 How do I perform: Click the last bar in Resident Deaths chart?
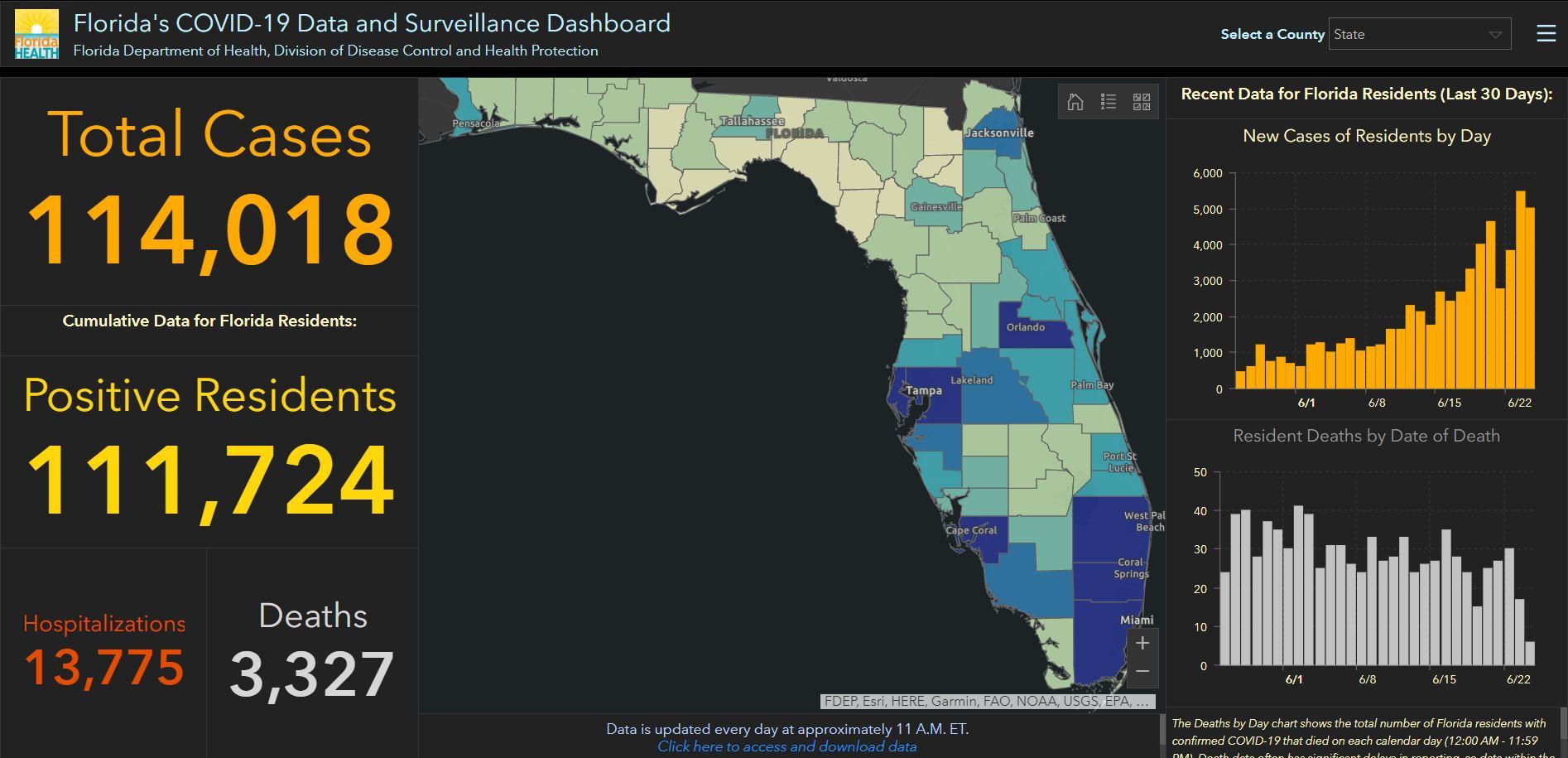tap(1529, 654)
